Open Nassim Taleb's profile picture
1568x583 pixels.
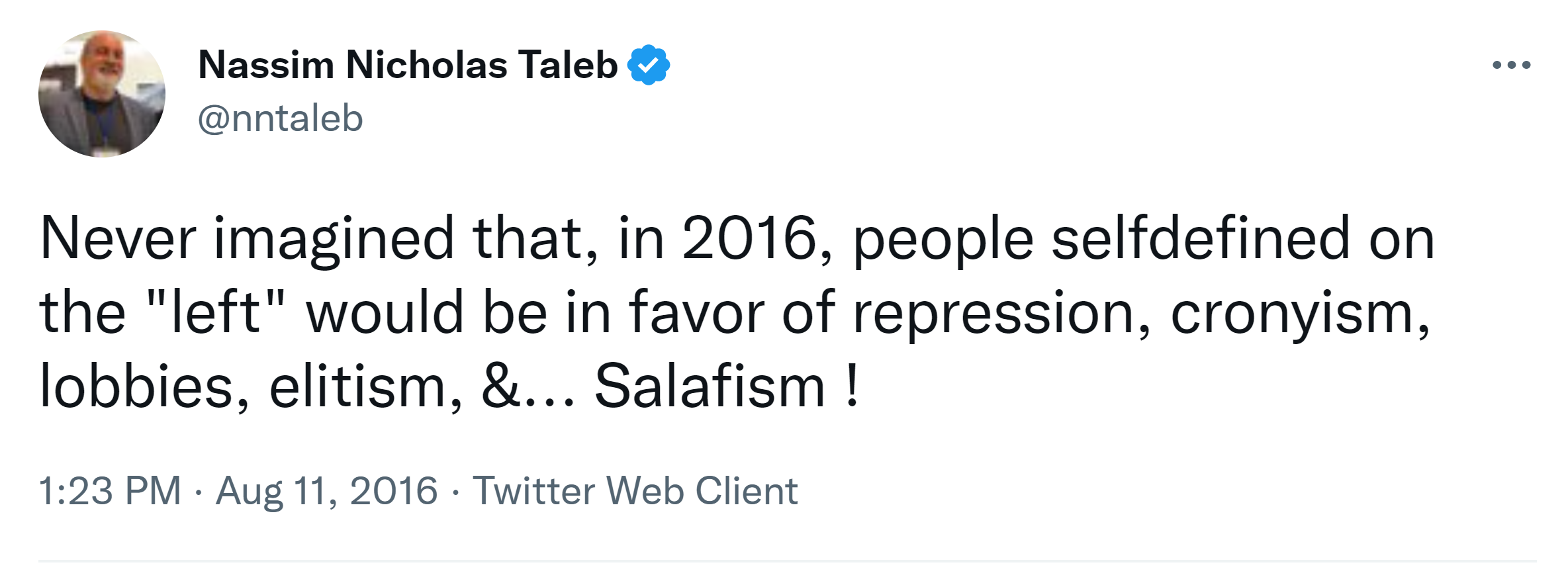click(x=102, y=93)
